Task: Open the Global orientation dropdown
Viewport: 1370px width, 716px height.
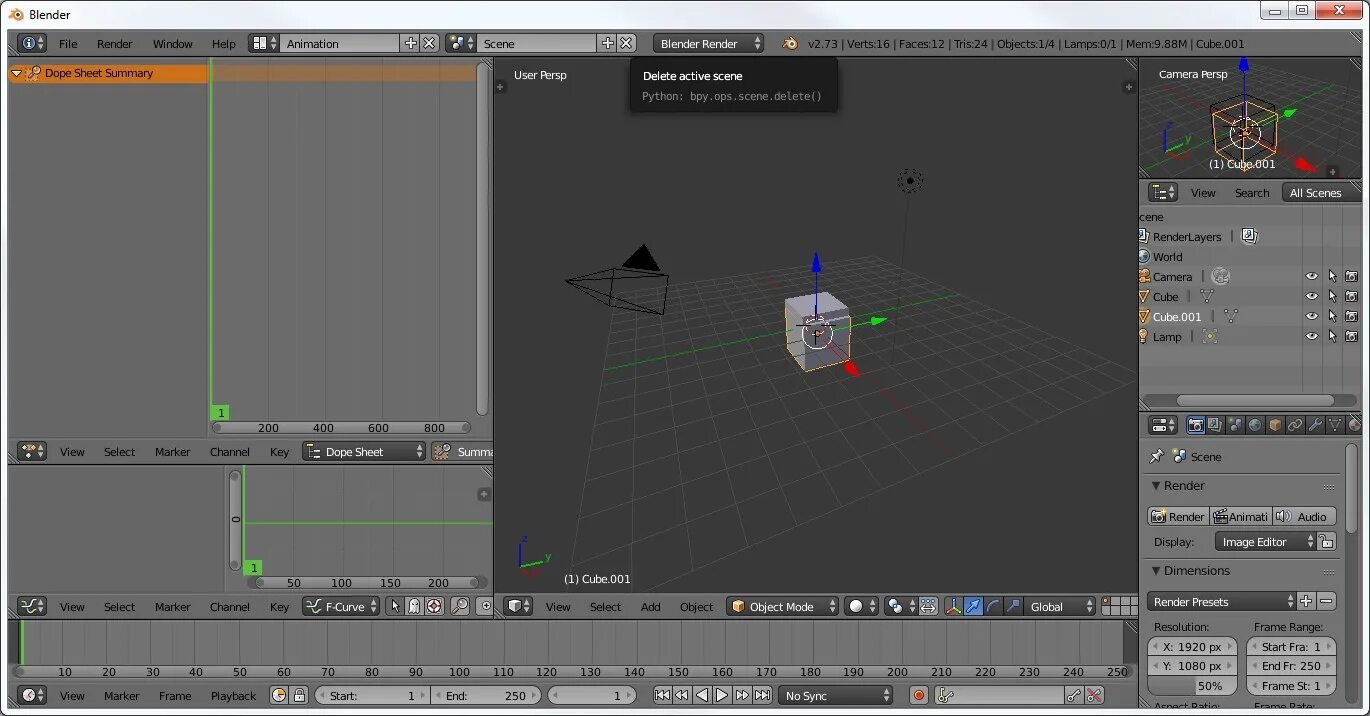Action: pos(1061,606)
